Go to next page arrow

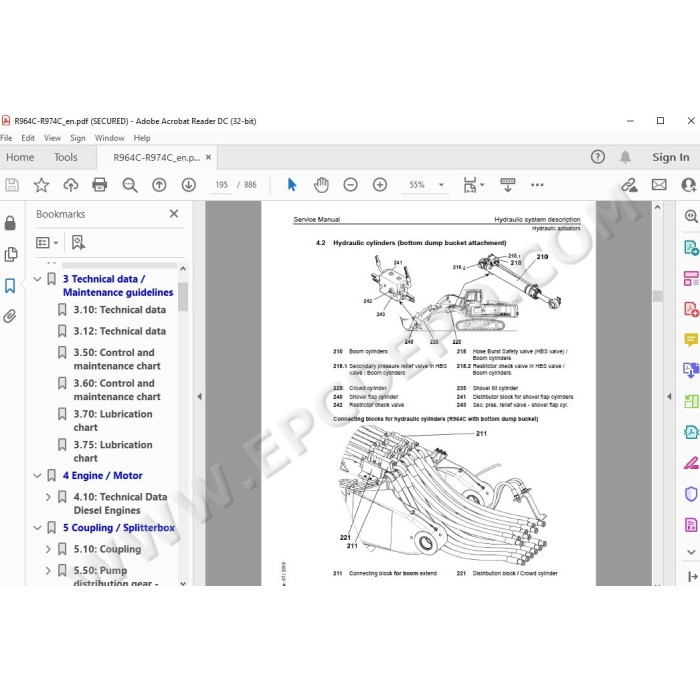tap(189, 184)
